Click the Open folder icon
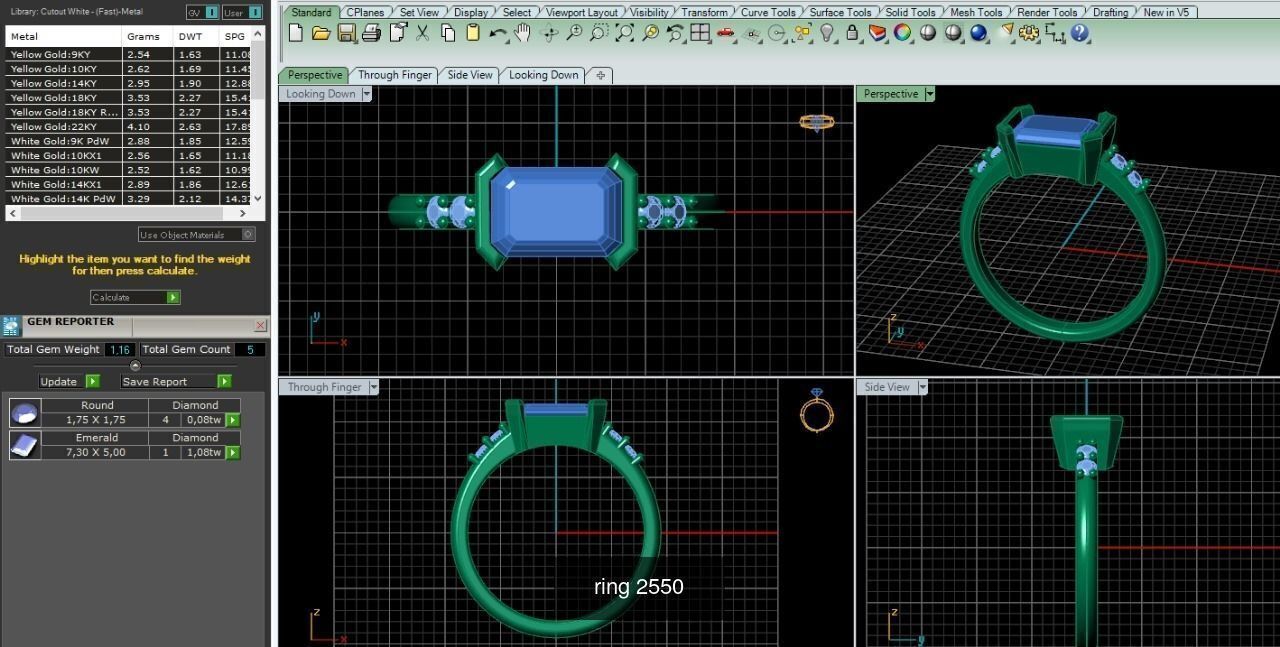The image size is (1280, 647). [x=321, y=32]
